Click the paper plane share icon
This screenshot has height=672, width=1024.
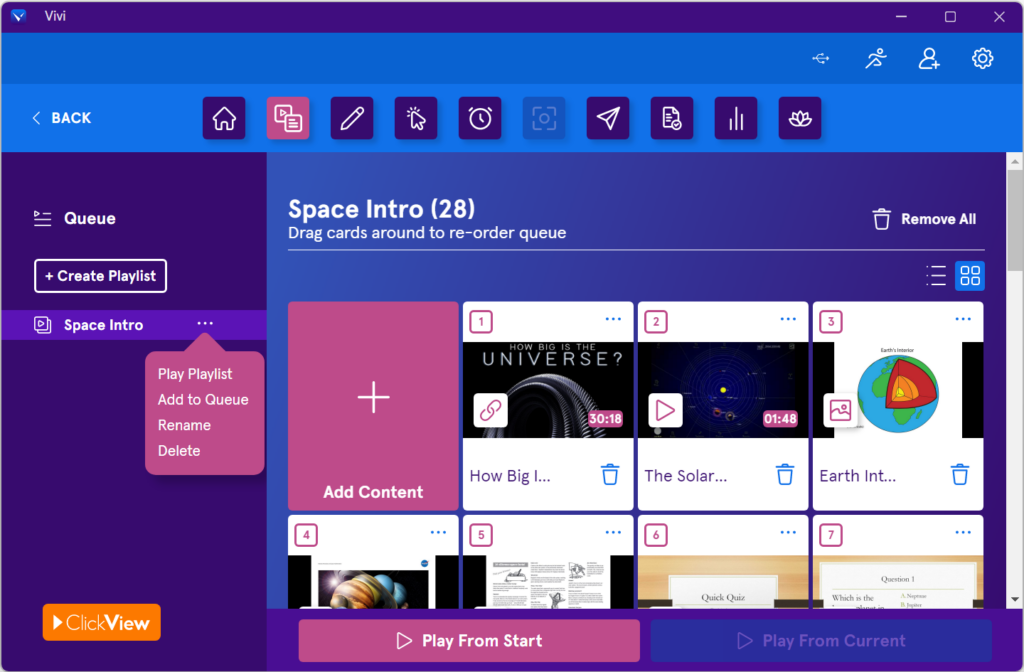pyautogui.click(x=608, y=118)
